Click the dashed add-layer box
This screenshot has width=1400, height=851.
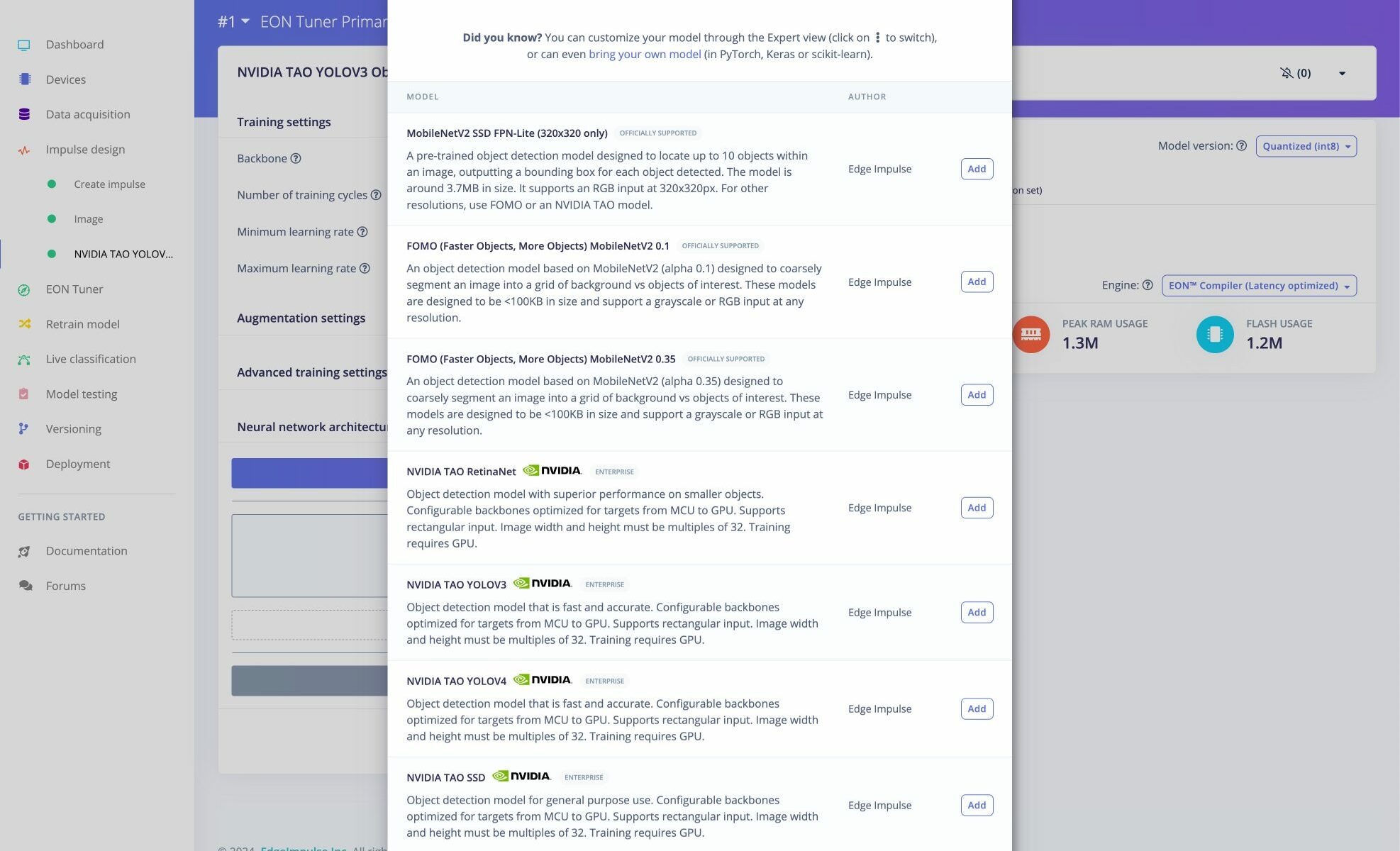(x=309, y=625)
